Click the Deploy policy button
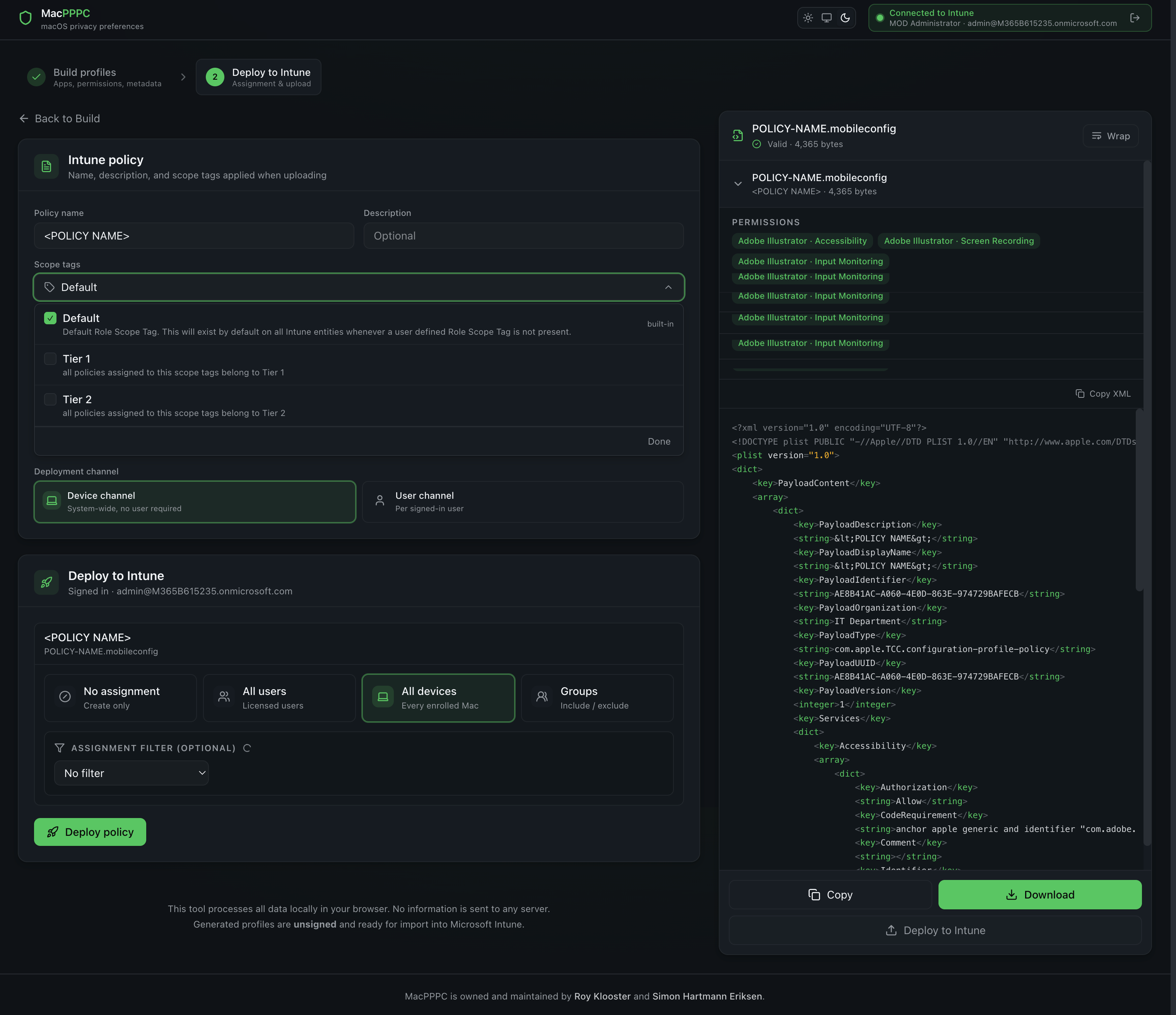This screenshot has width=1176, height=1015. [x=90, y=832]
